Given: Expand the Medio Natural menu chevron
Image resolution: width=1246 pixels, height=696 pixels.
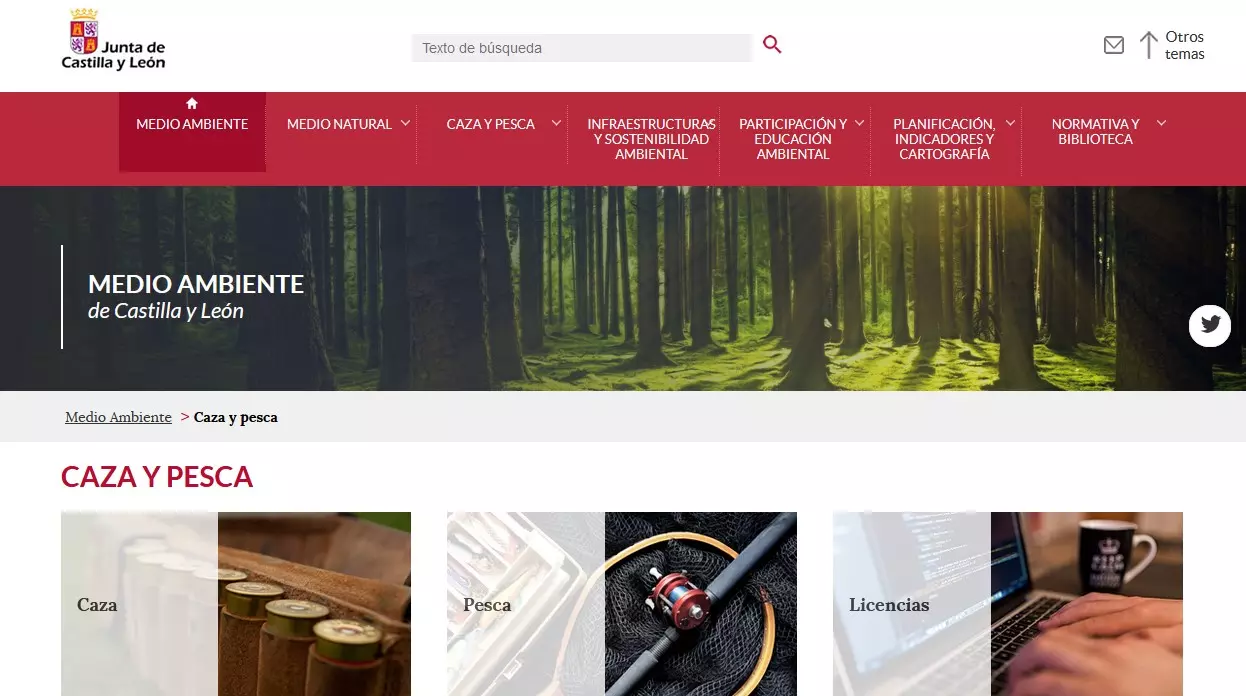Looking at the screenshot, I should pyautogui.click(x=405, y=123).
